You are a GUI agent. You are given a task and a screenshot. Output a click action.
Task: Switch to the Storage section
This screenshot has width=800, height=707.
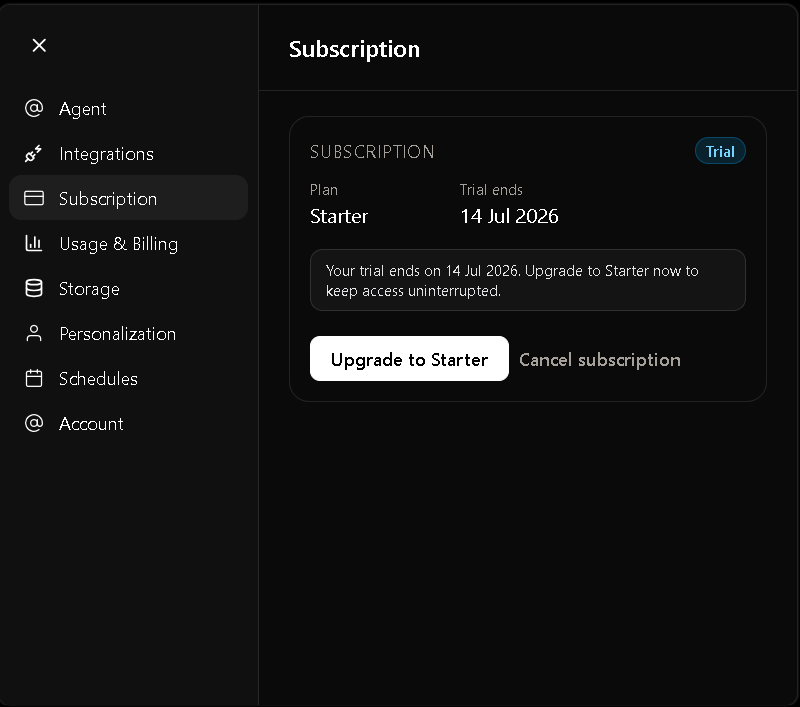click(129, 288)
